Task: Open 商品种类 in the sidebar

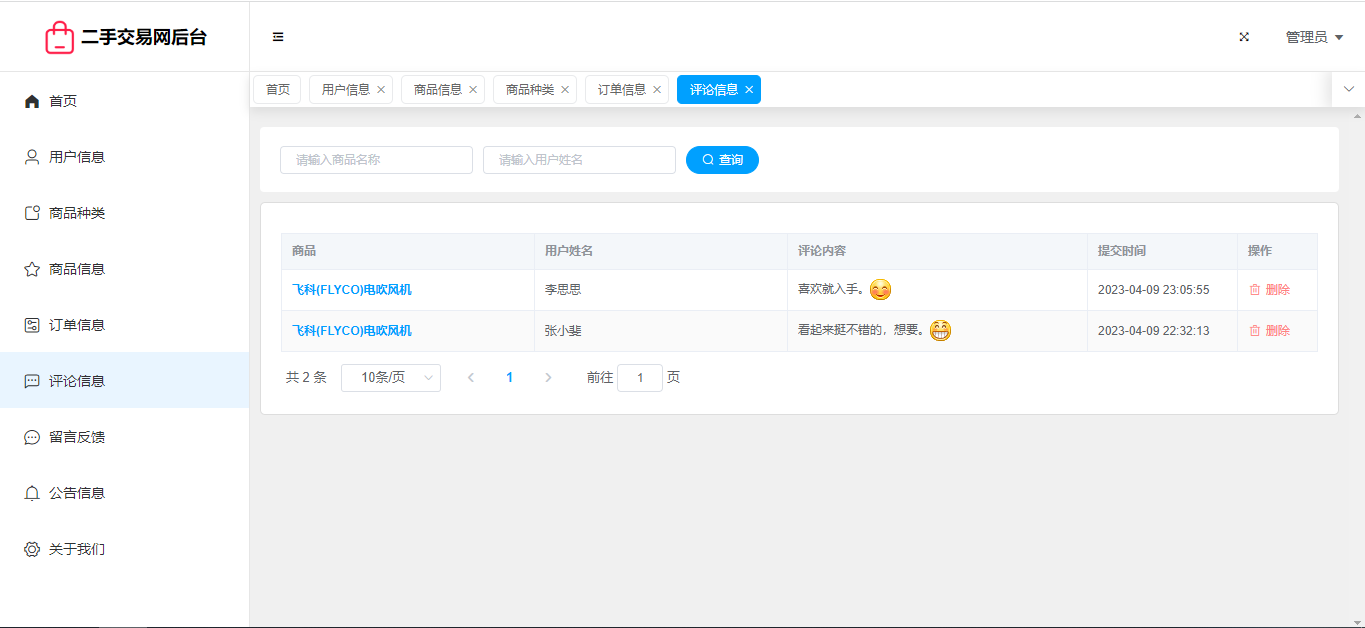Action: pos(76,213)
